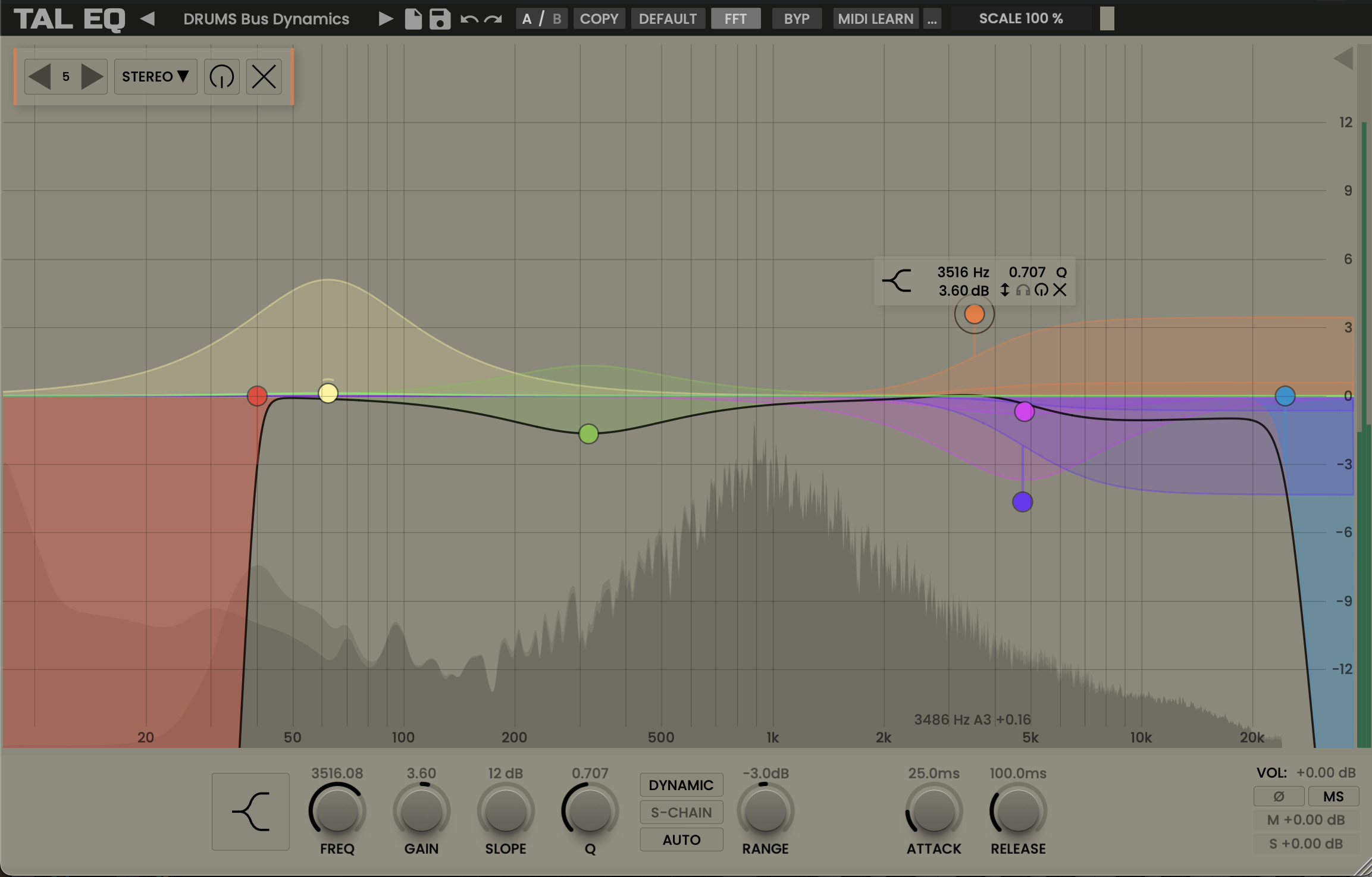
Task: Click the COPY button
Action: (x=599, y=19)
